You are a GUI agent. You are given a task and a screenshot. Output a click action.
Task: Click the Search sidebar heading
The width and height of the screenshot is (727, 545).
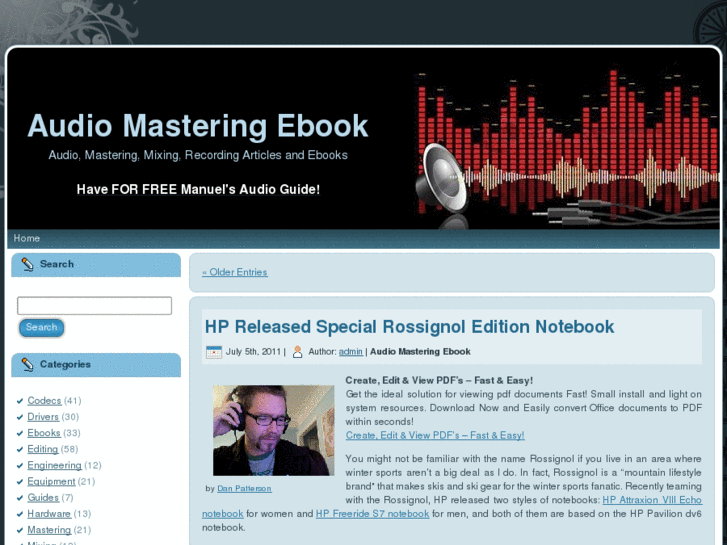pyautogui.click(x=57, y=264)
